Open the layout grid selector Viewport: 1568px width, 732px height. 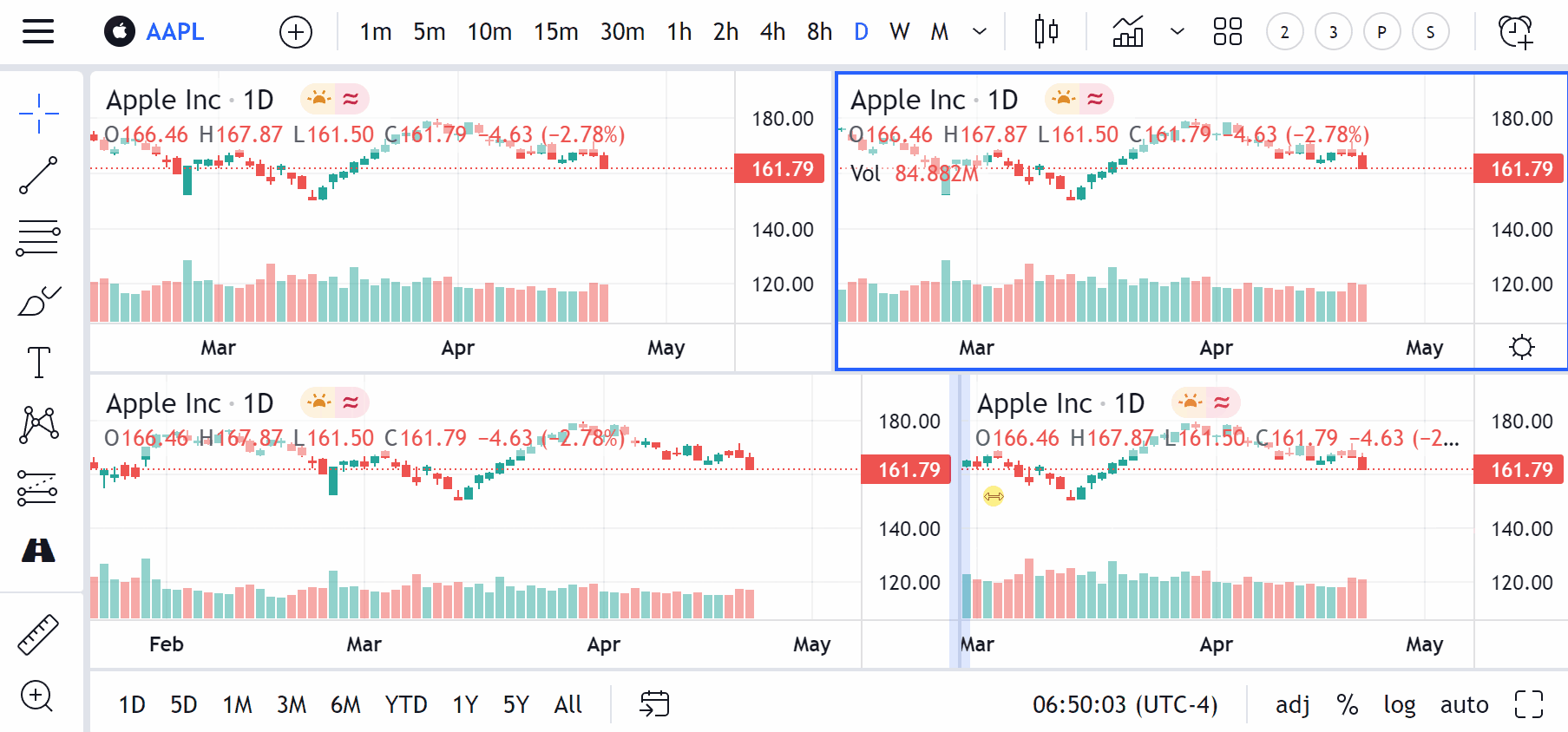coord(1227,32)
